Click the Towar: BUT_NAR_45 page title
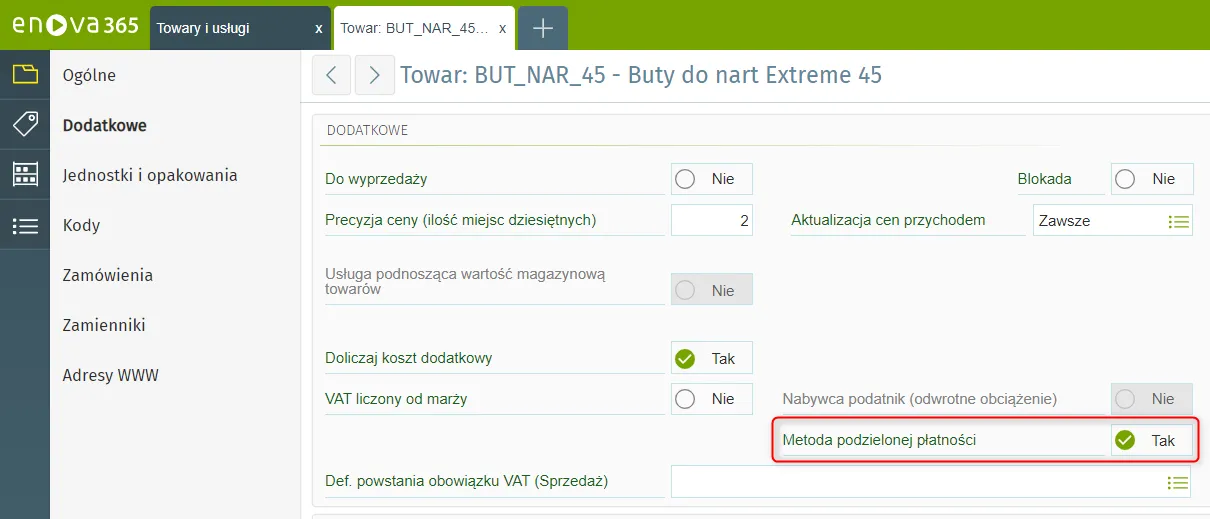This screenshot has width=1210, height=519. [x=641, y=75]
